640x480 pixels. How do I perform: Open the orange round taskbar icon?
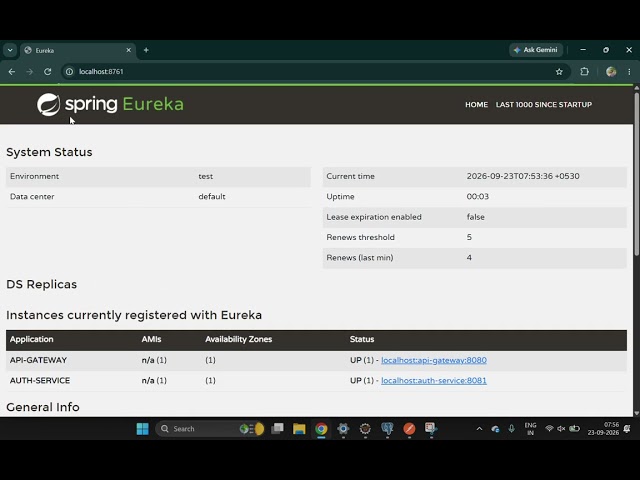[x=409, y=429]
